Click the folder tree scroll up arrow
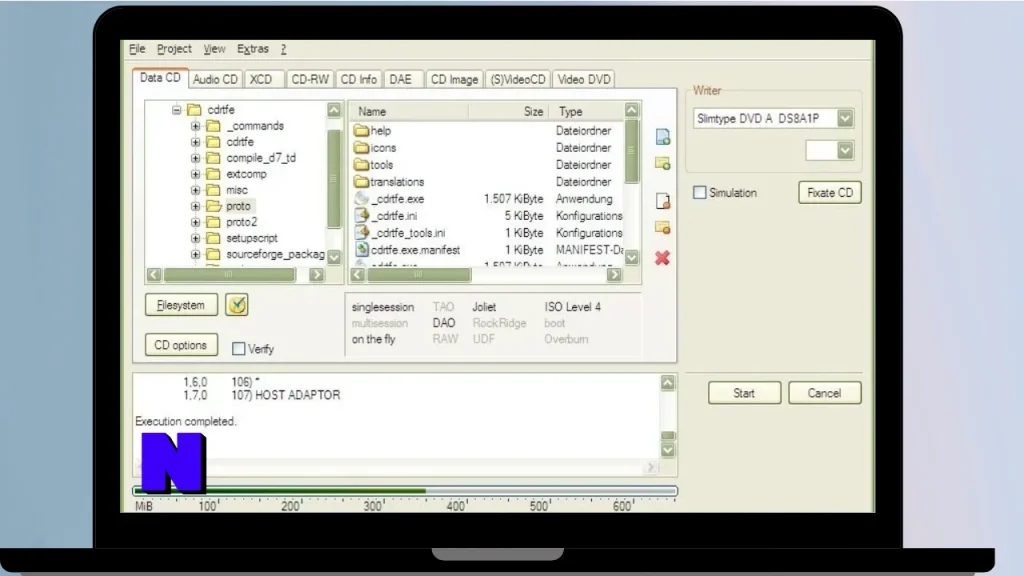 334,110
